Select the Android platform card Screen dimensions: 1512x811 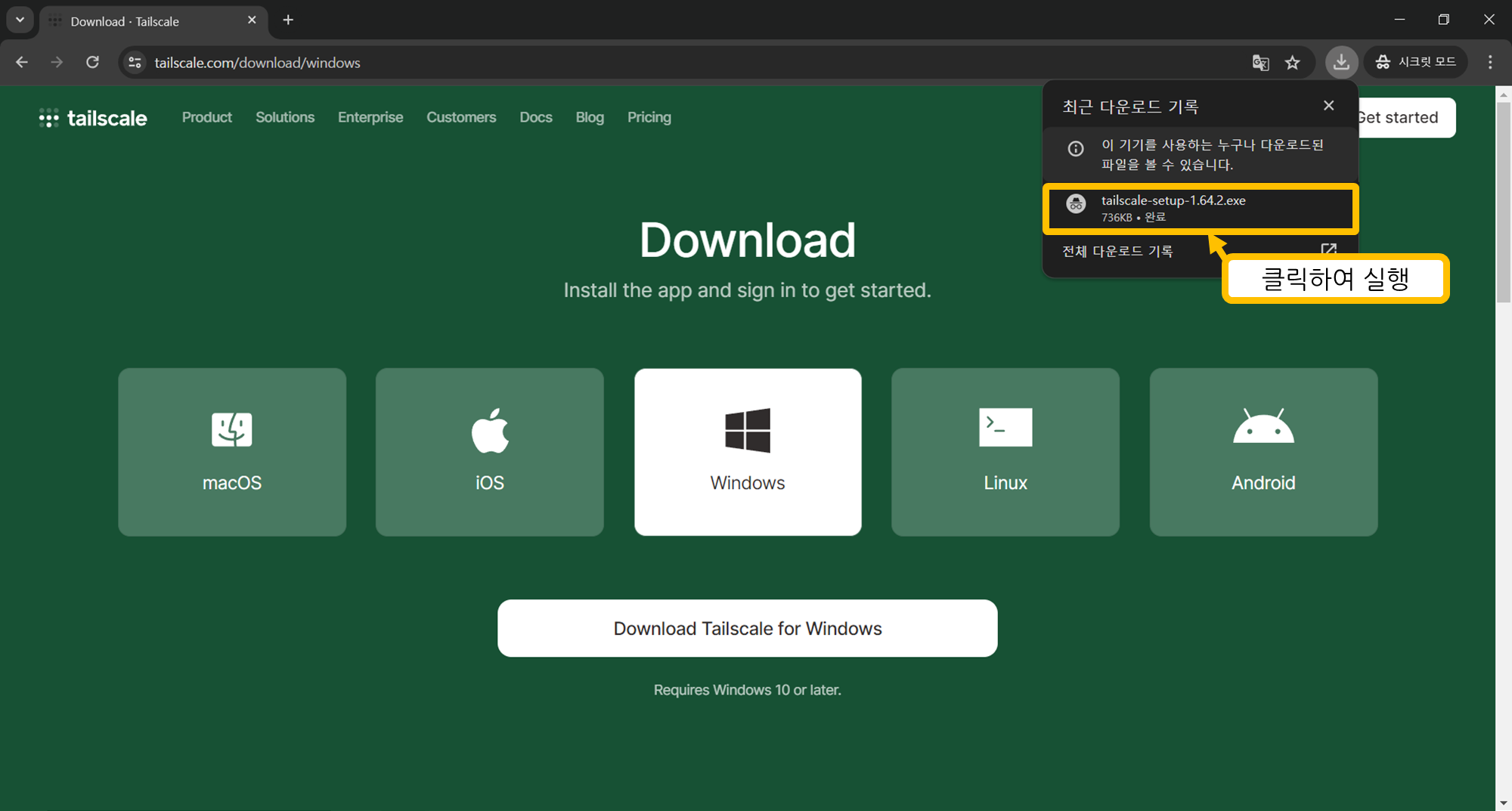[1263, 452]
